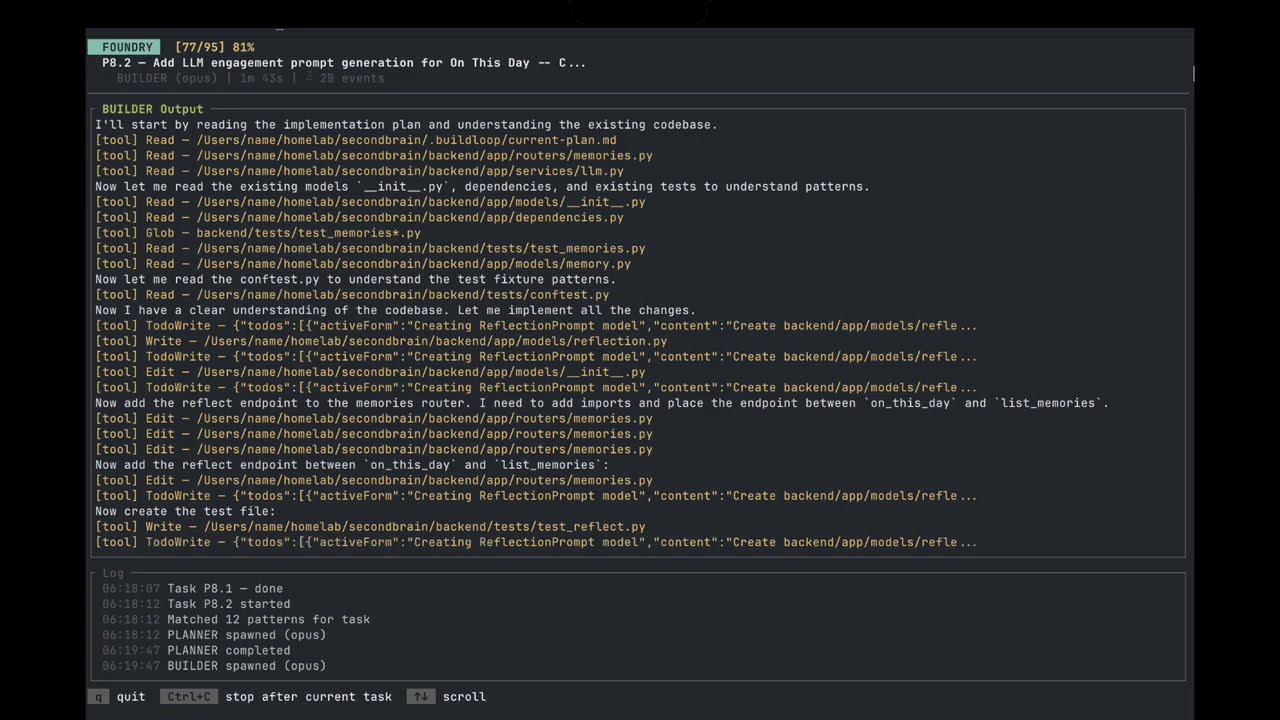Click log entry 'Task P8.2 started'
This screenshot has height=720, width=1280.
[229, 604]
